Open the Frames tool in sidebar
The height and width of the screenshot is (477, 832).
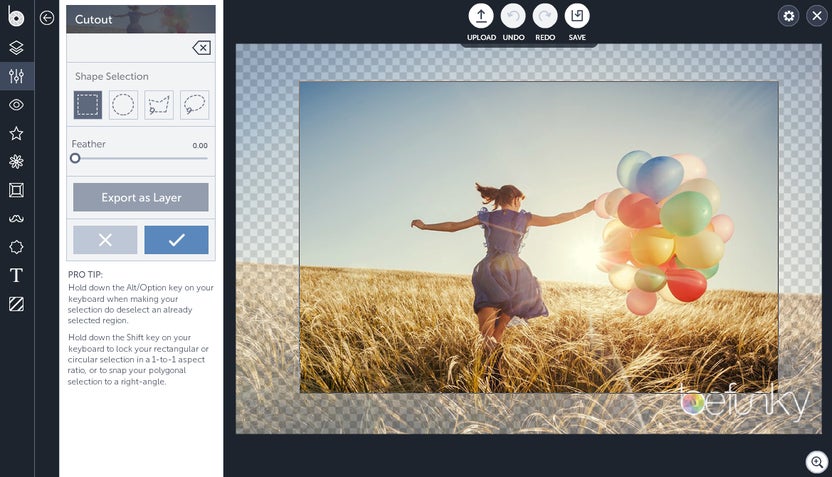point(16,190)
